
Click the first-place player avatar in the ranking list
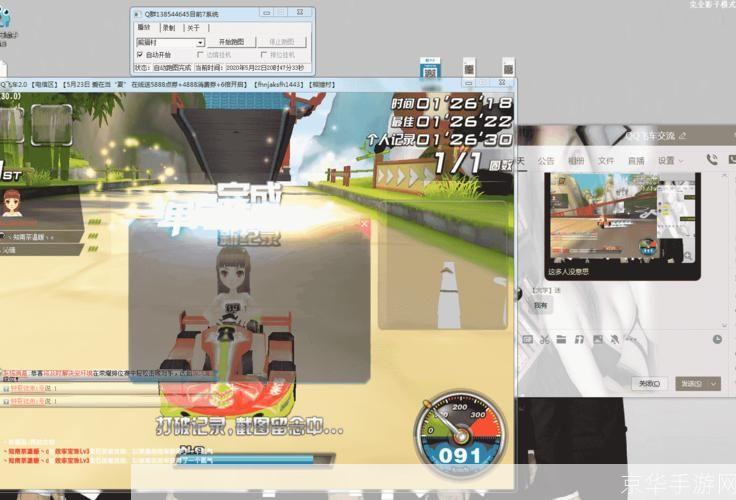point(12,203)
